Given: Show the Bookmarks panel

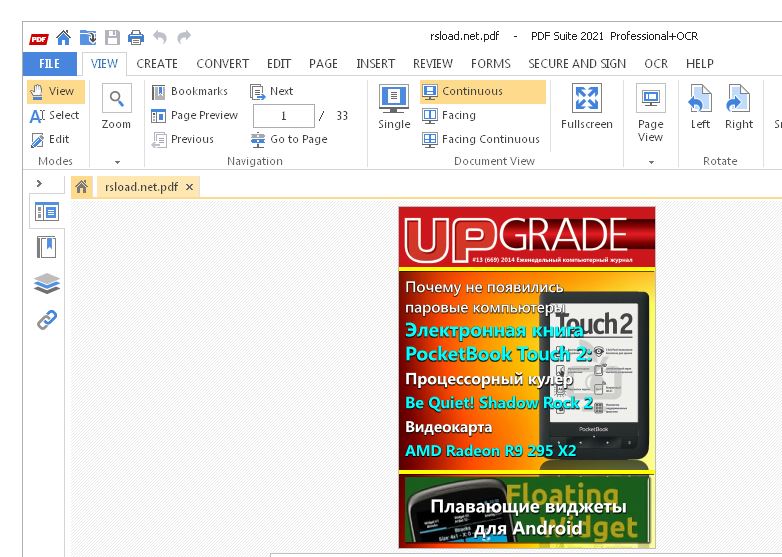Looking at the screenshot, I should click(x=190, y=91).
